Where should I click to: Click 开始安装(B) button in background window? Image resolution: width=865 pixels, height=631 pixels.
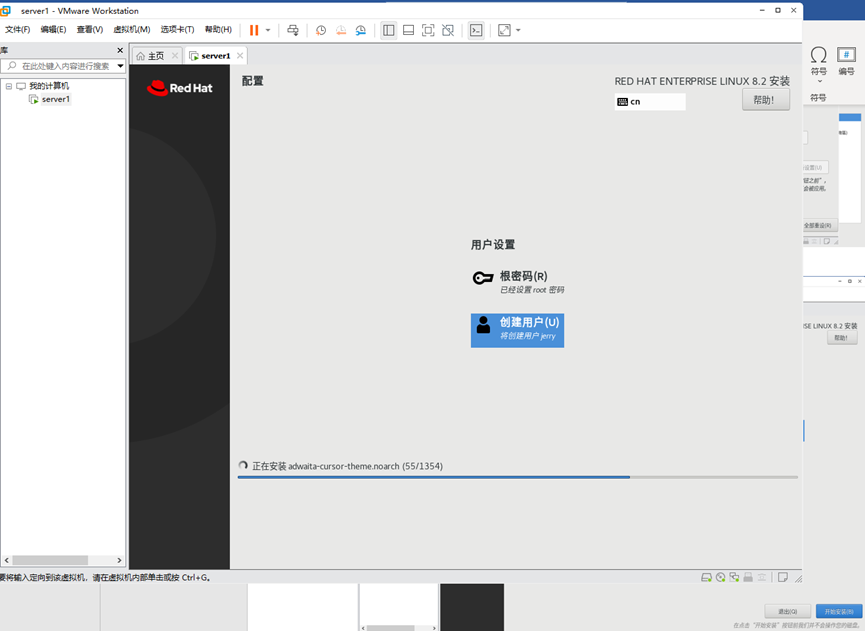click(x=839, y=611)
